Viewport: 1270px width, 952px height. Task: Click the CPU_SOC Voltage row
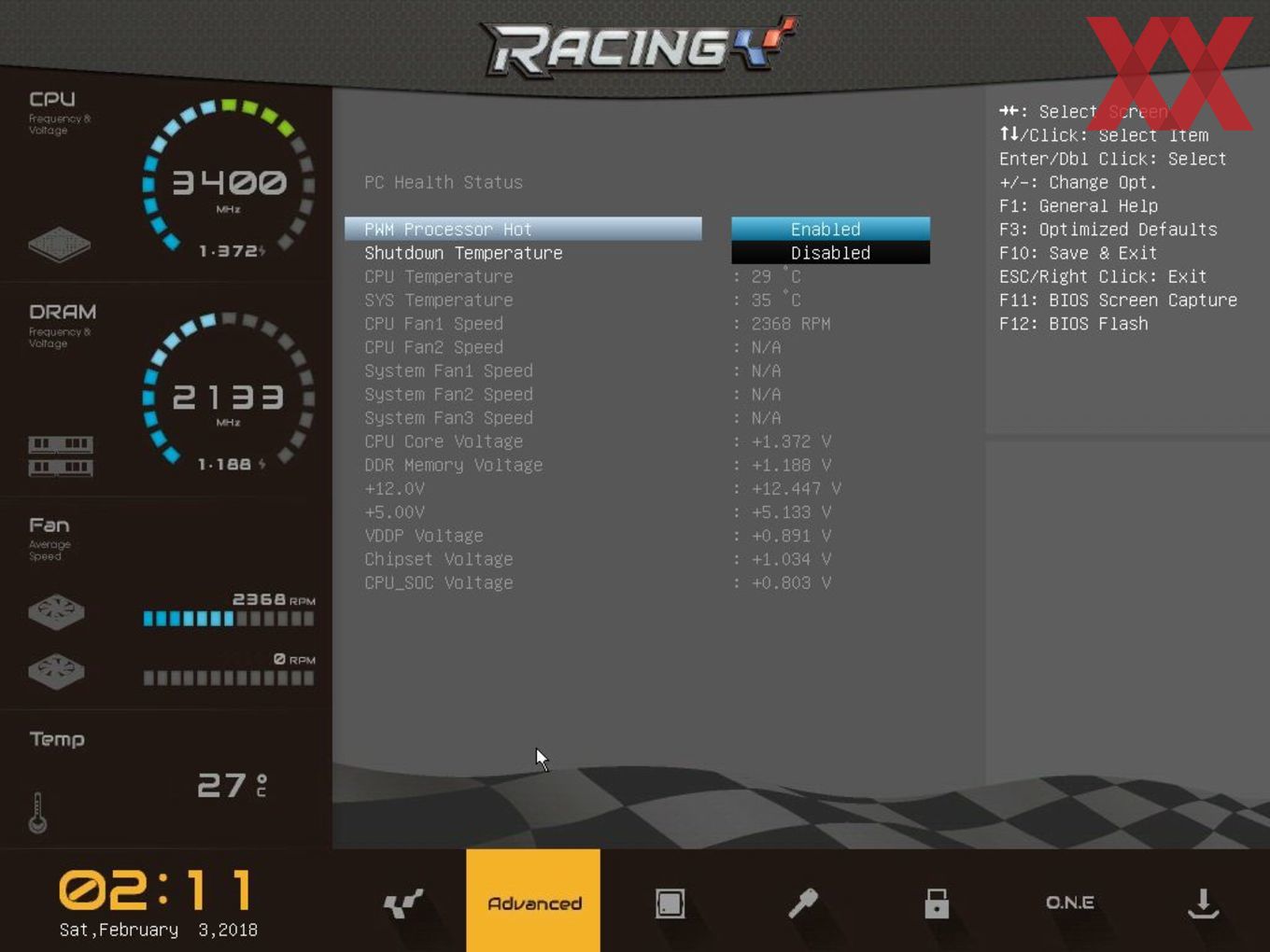tap(598, 582)
